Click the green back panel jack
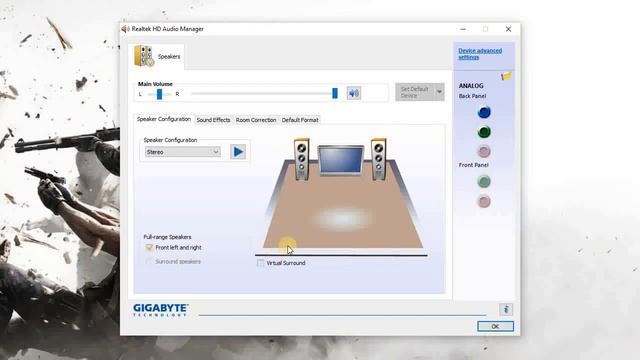Viewport: 640px width, 360px height. click(484, 132)
